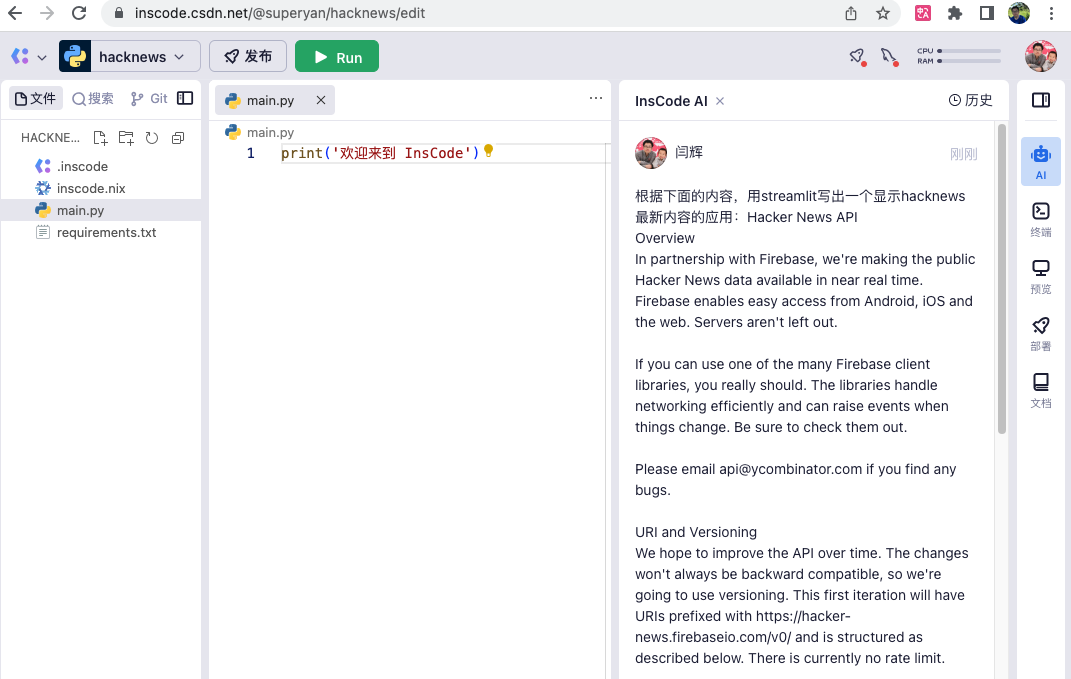Close the main.py editor tab
Viewport: 1071px width, 679px height.
[320, 100]
